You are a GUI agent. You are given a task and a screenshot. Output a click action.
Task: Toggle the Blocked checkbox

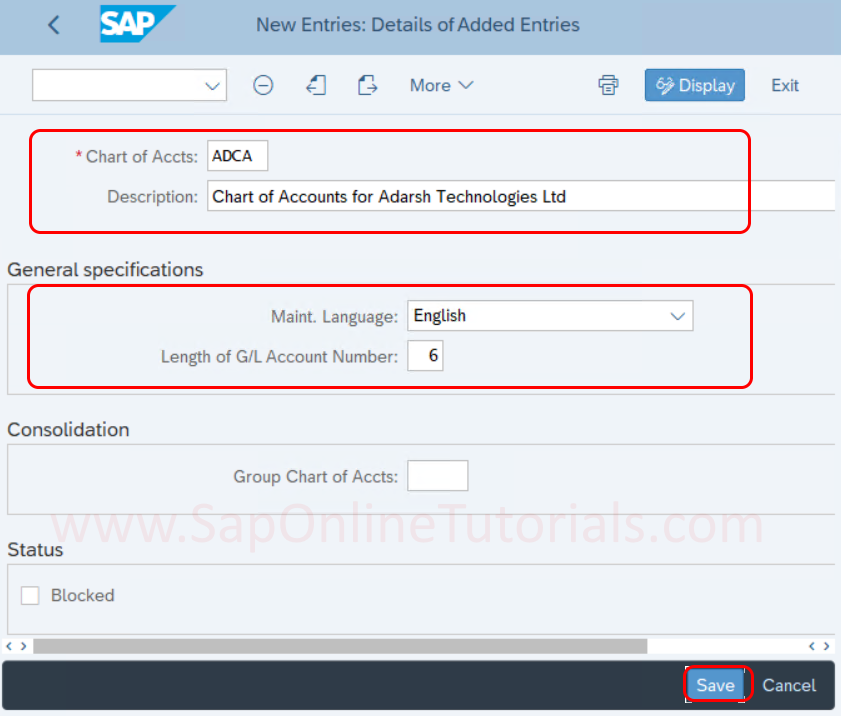coord(30,595)
